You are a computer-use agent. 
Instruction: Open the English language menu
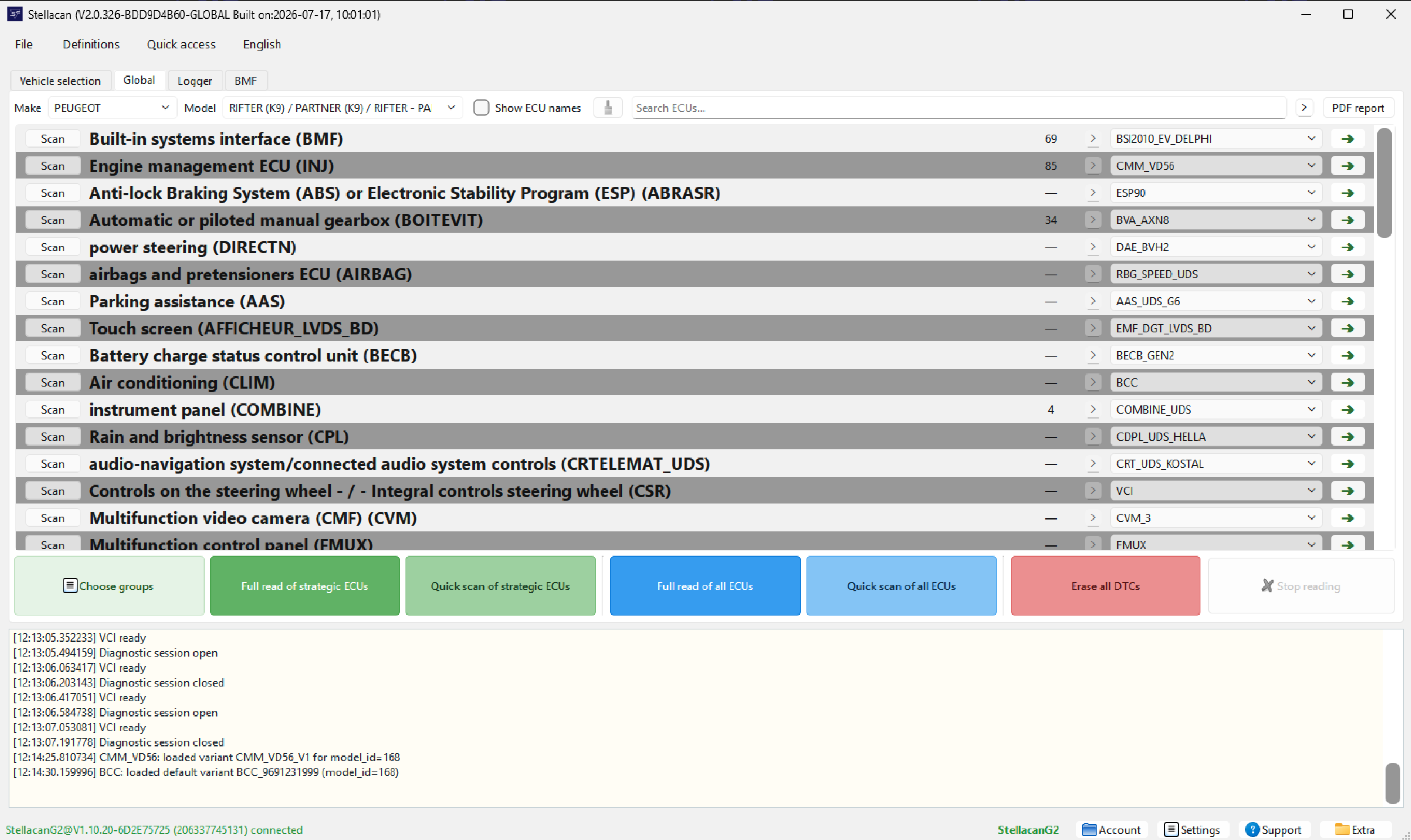261,44
